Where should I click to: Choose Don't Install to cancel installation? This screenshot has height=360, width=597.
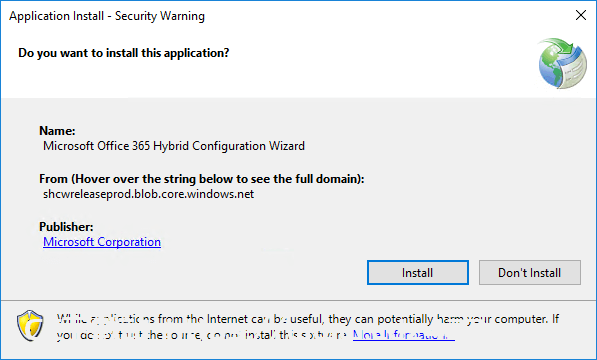530,272
